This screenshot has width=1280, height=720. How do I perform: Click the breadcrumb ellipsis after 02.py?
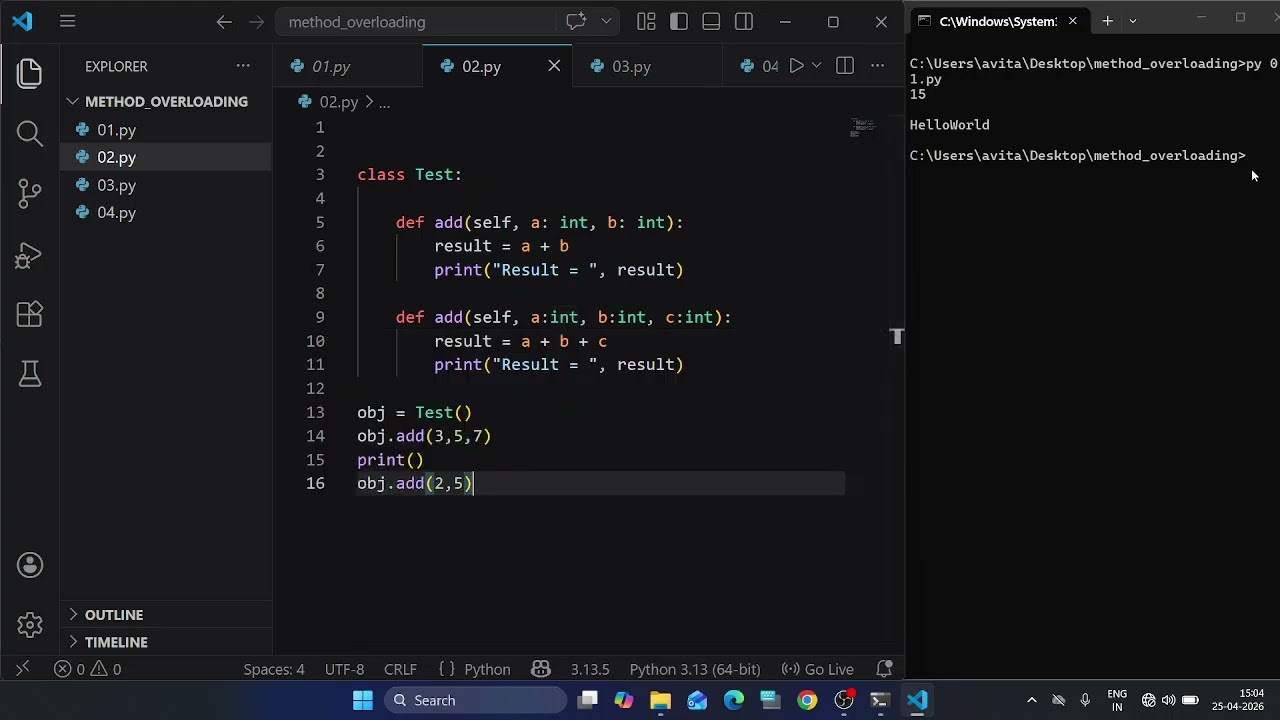(x=384, y=102)
